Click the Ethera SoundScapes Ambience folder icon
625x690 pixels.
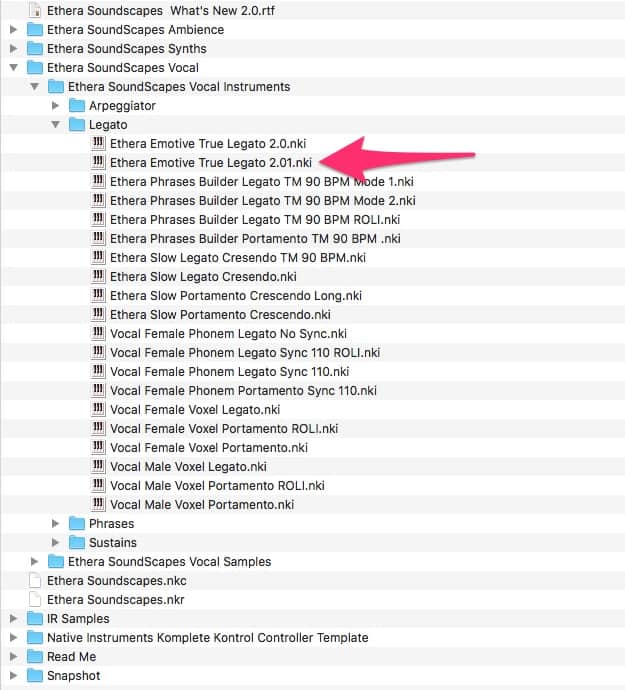click(35, 29)
